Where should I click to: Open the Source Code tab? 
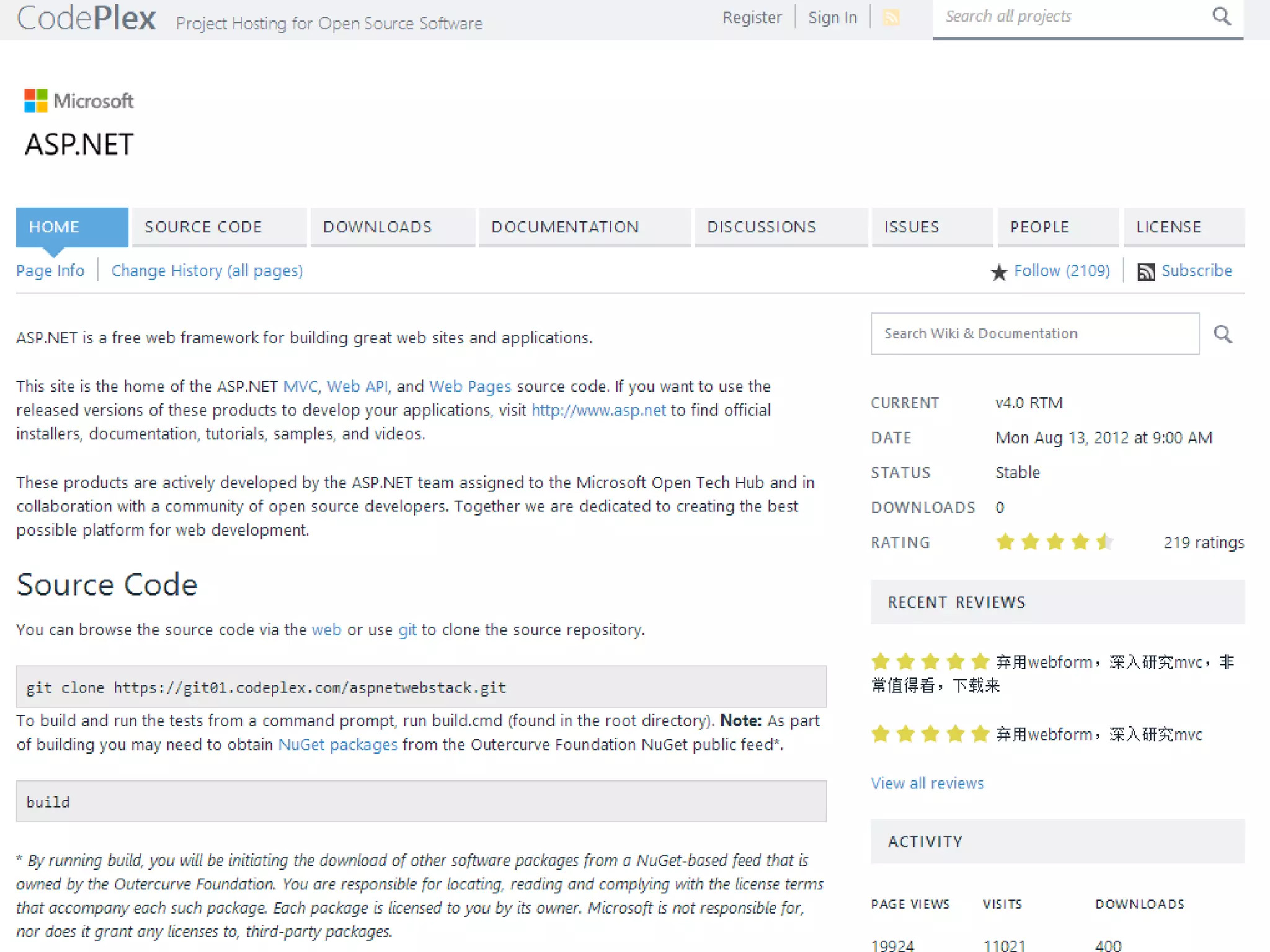tap(203, 227)
